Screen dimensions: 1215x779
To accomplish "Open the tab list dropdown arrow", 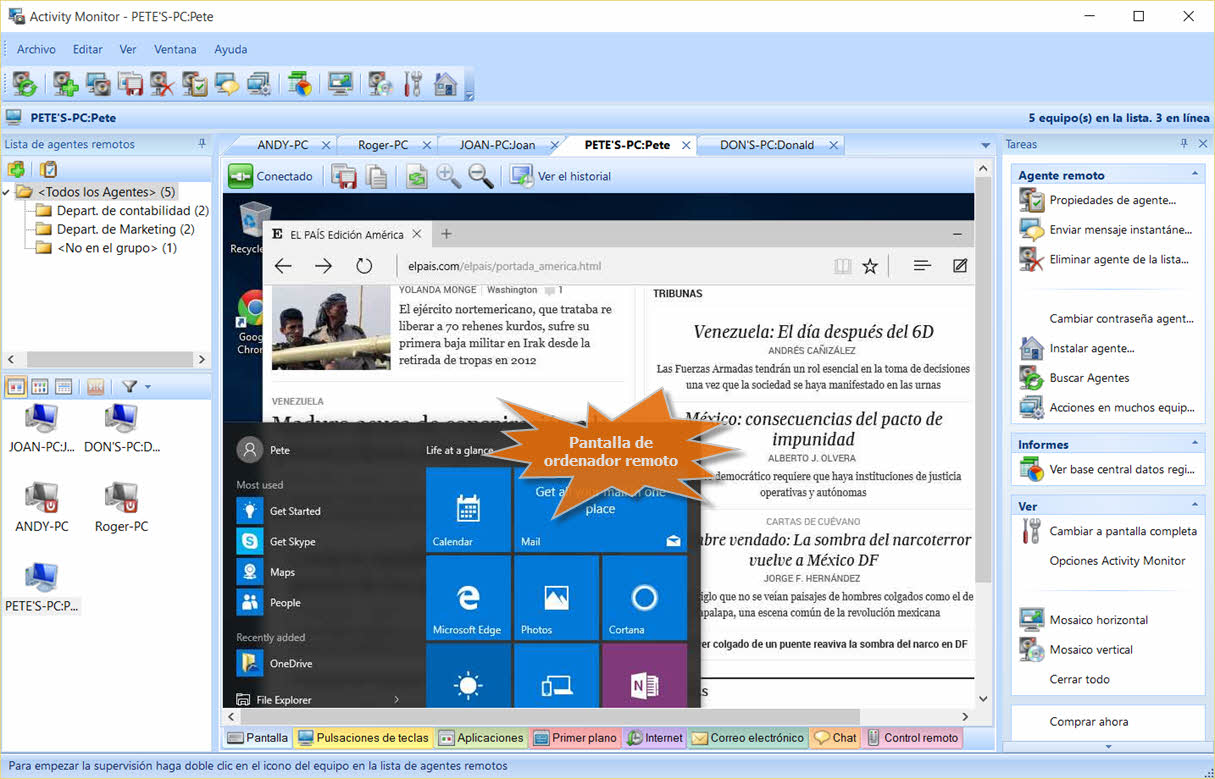I will tap(985, 145).
